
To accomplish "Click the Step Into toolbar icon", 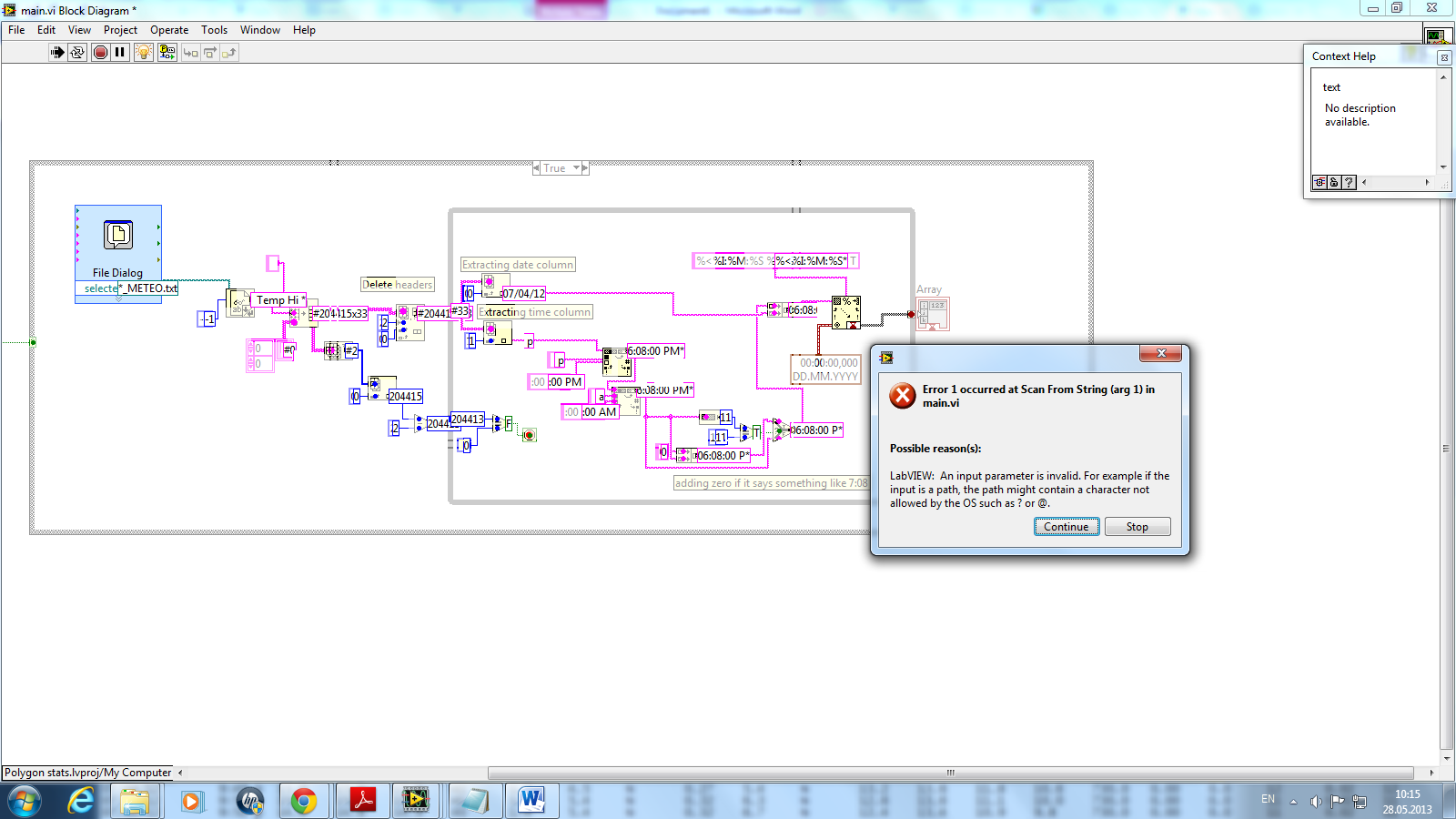I will click(x=190, y=53).
